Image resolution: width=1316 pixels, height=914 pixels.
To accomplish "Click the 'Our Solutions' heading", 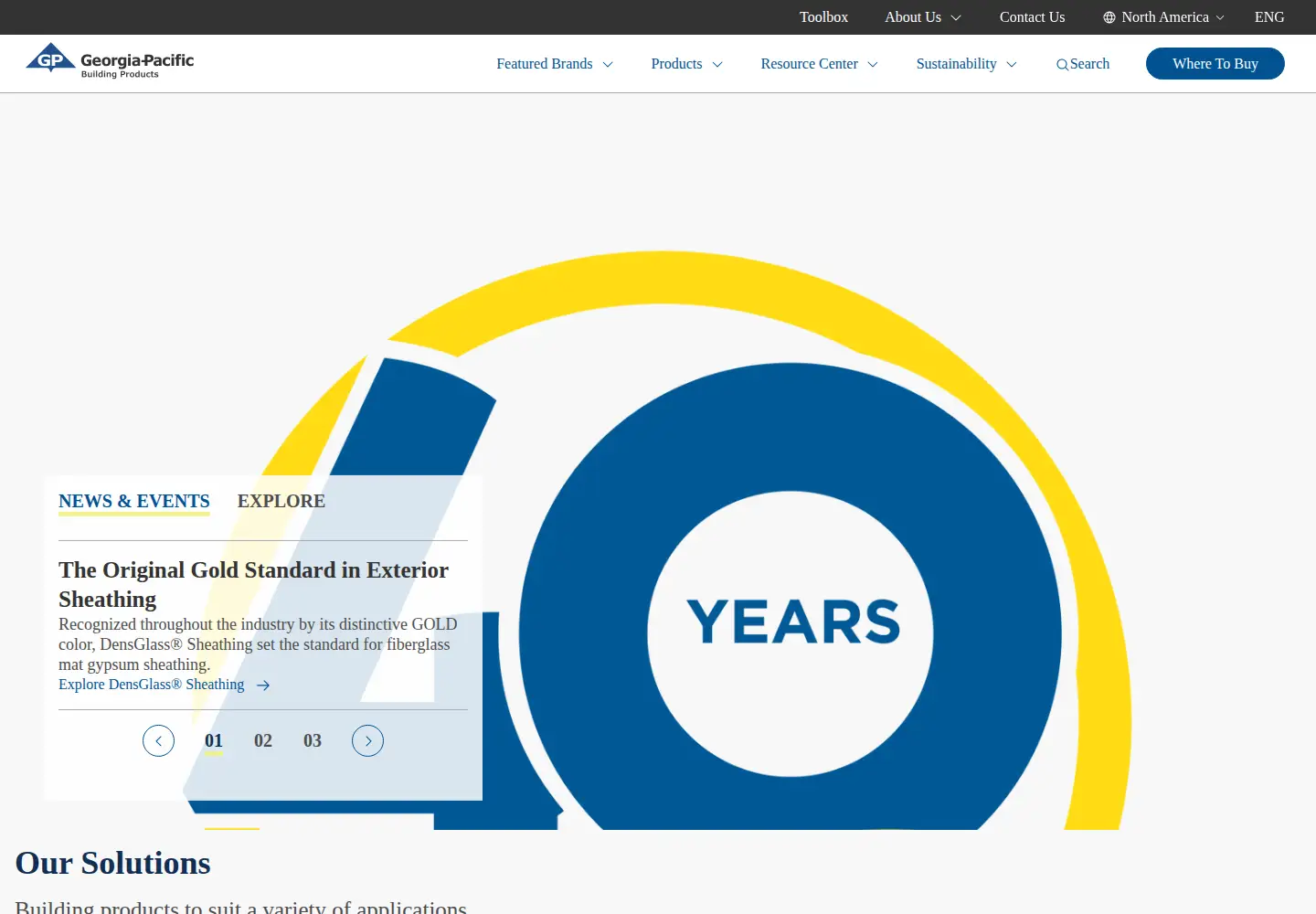I will (x=113, y=864).
